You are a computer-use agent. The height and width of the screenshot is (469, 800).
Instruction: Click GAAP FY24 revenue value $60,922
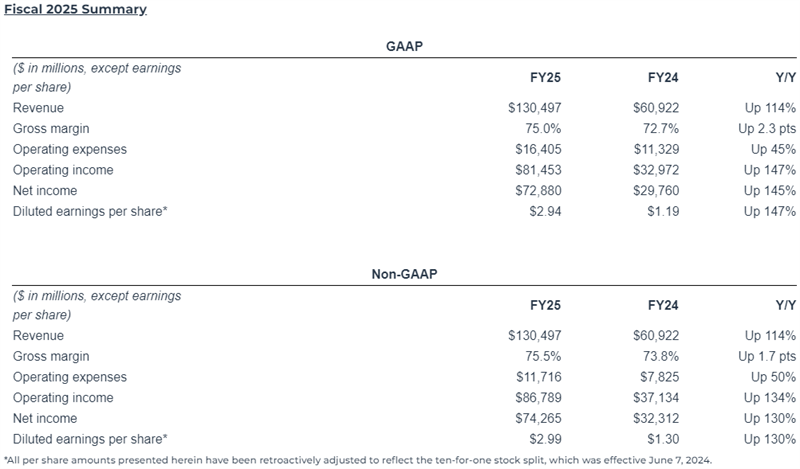click(x=656, y=108)
